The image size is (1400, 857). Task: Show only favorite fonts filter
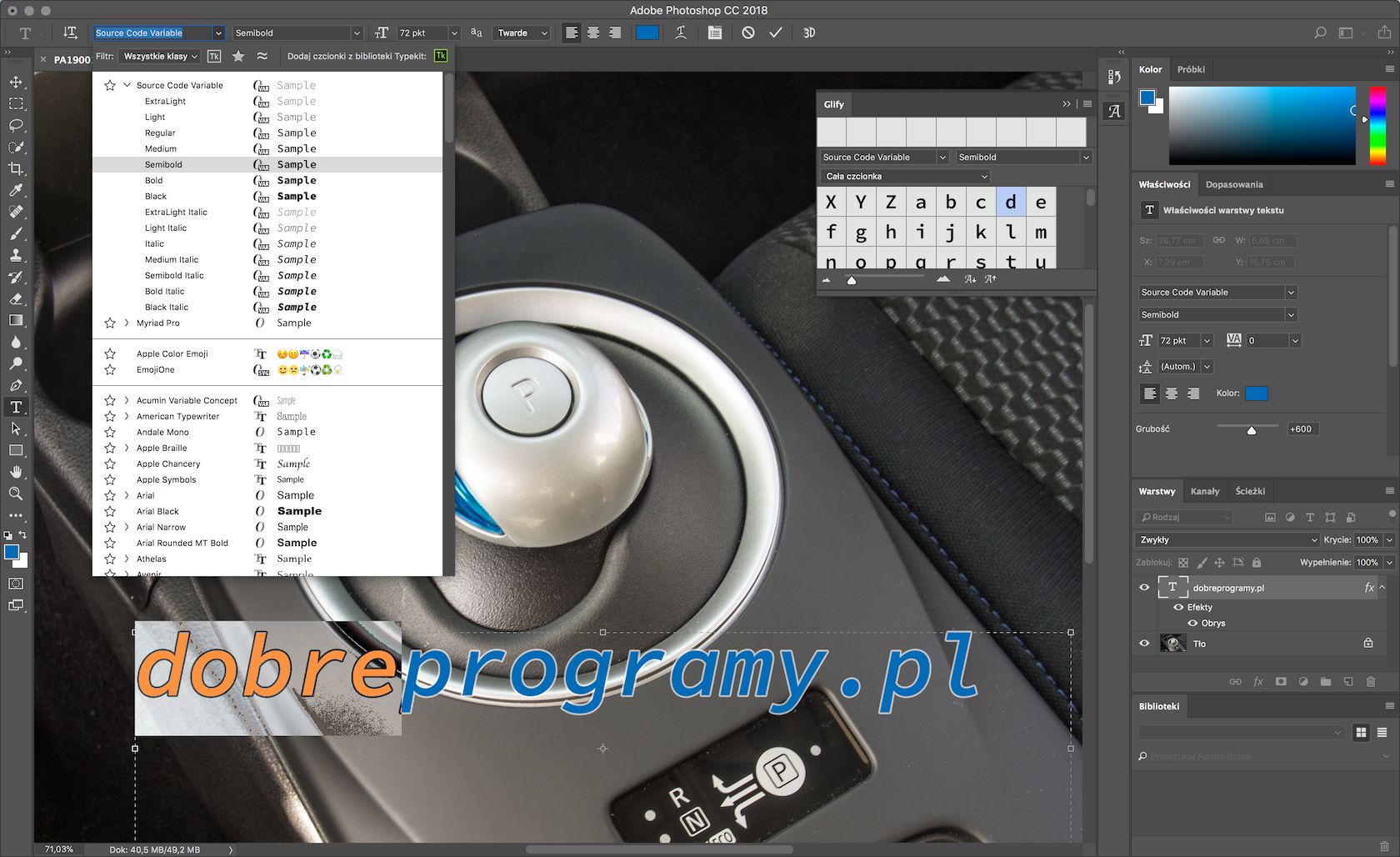click(x=238, y=57)
